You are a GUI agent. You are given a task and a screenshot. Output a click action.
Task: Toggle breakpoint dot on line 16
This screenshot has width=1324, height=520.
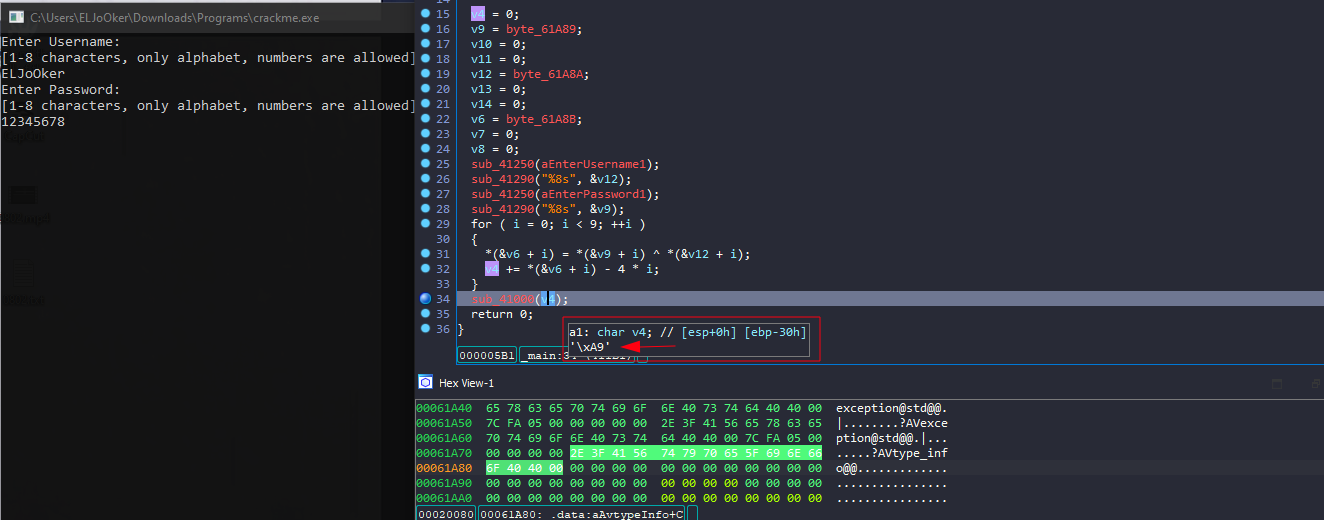[426, 29]
